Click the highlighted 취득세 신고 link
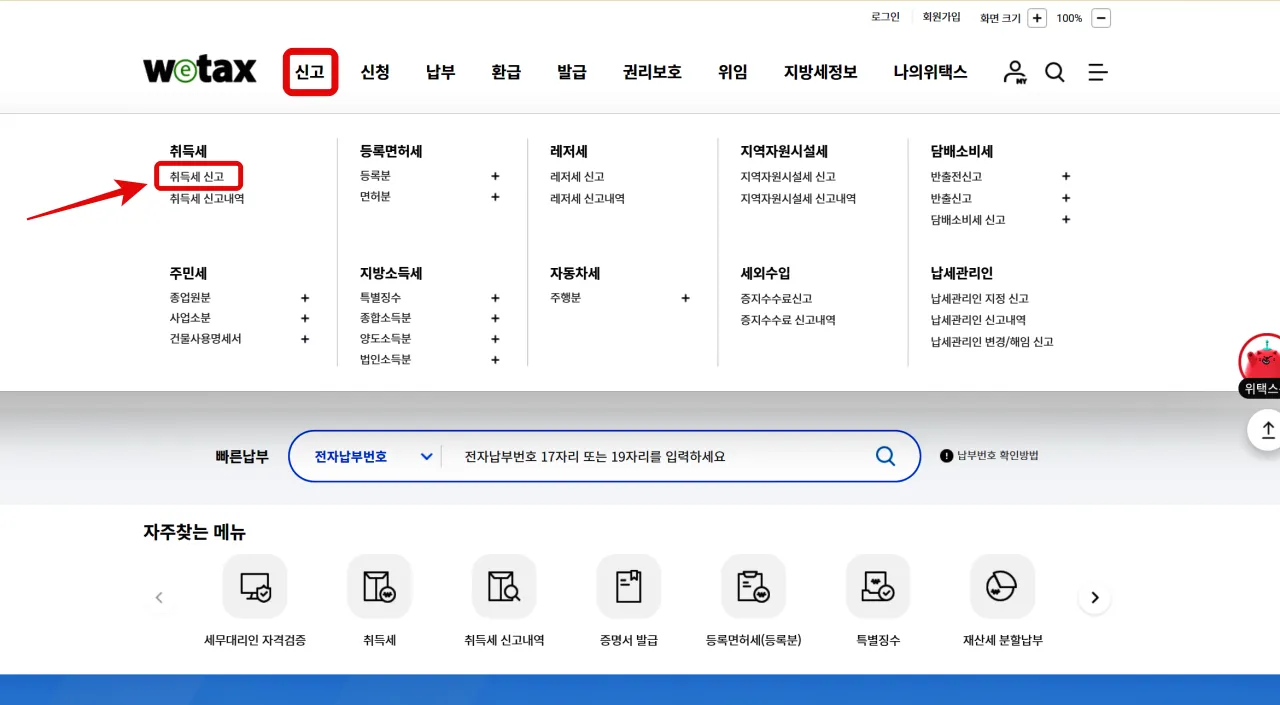 (198, 175)
